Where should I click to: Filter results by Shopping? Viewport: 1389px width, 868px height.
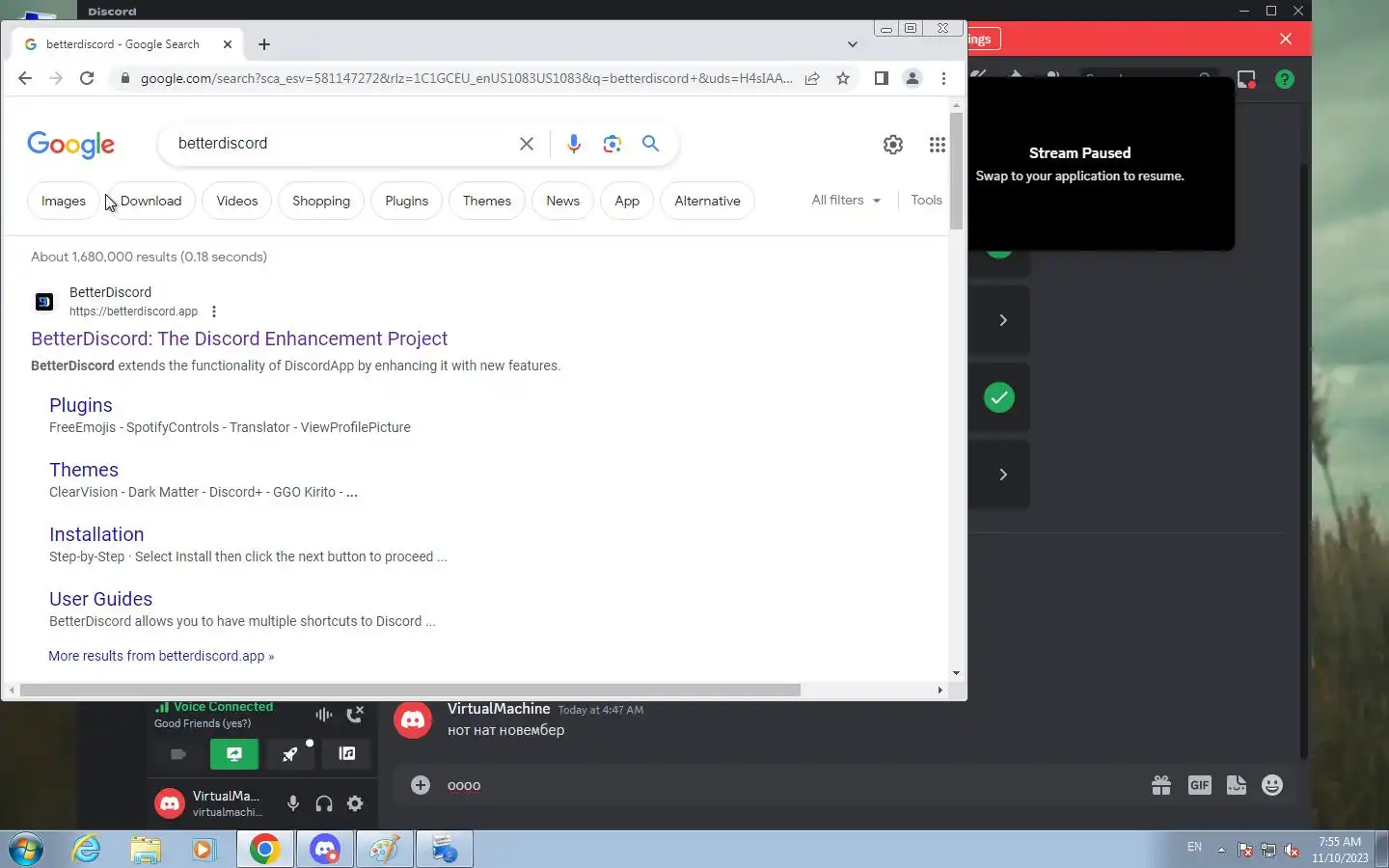321,201
